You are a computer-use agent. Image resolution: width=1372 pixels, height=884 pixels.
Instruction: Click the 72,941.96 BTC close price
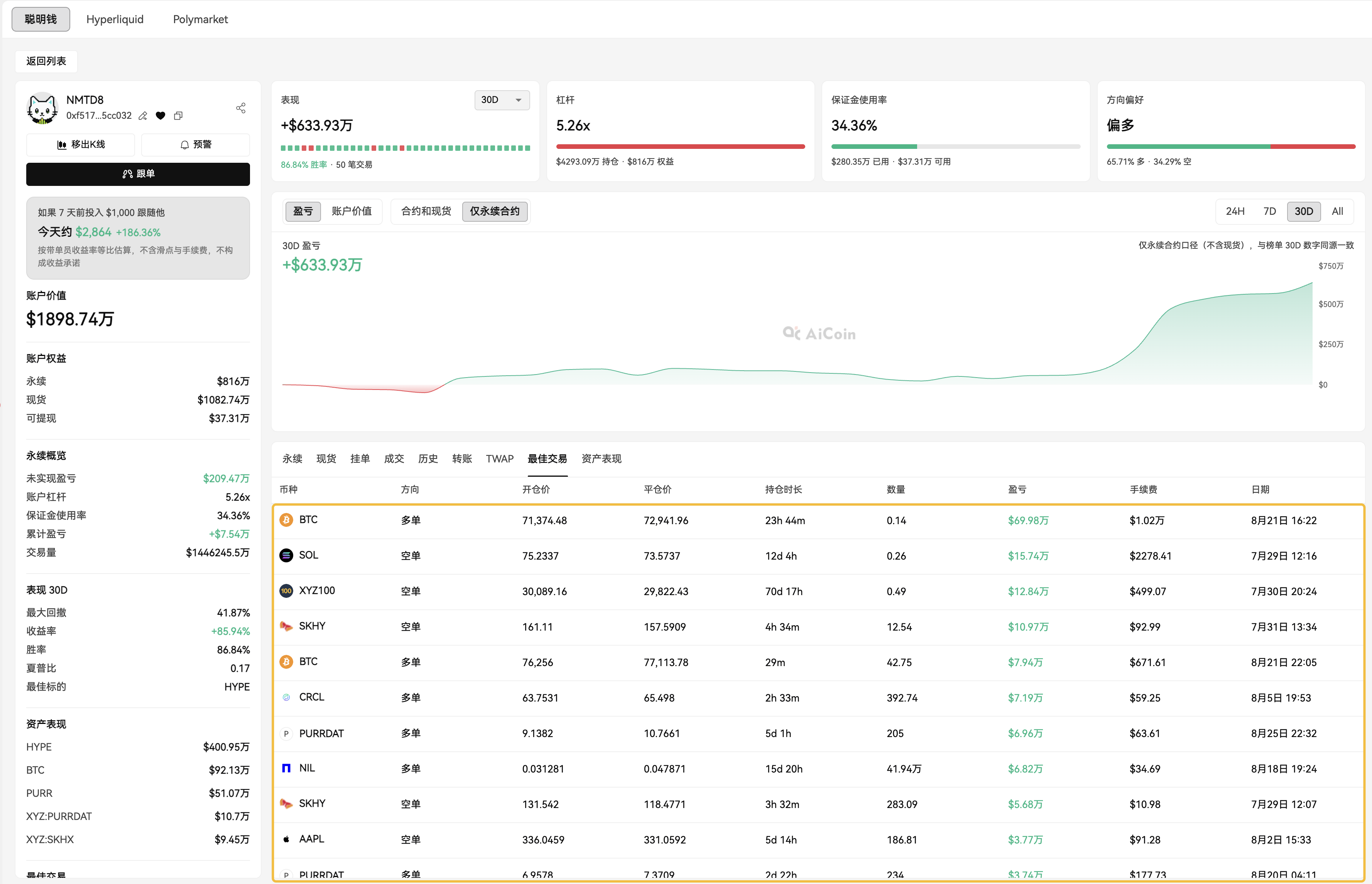(666, 521)
